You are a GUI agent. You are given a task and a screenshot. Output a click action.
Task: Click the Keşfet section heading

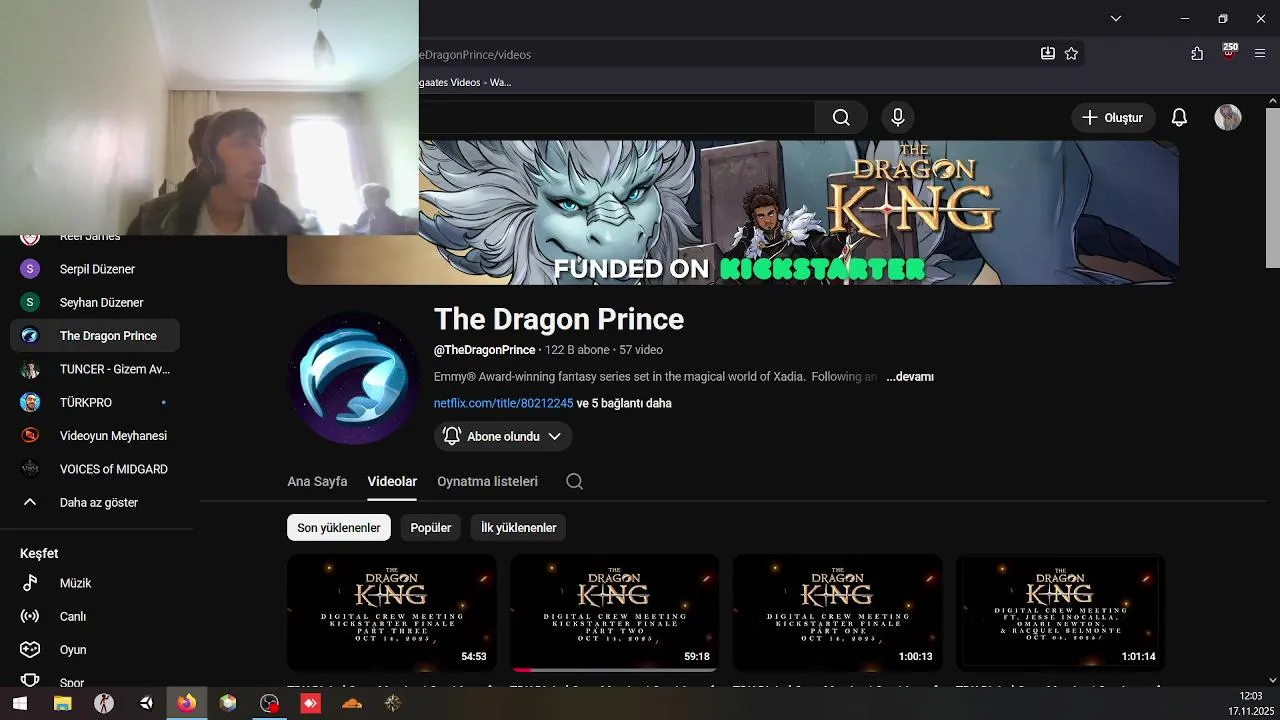tap(39, 553)
